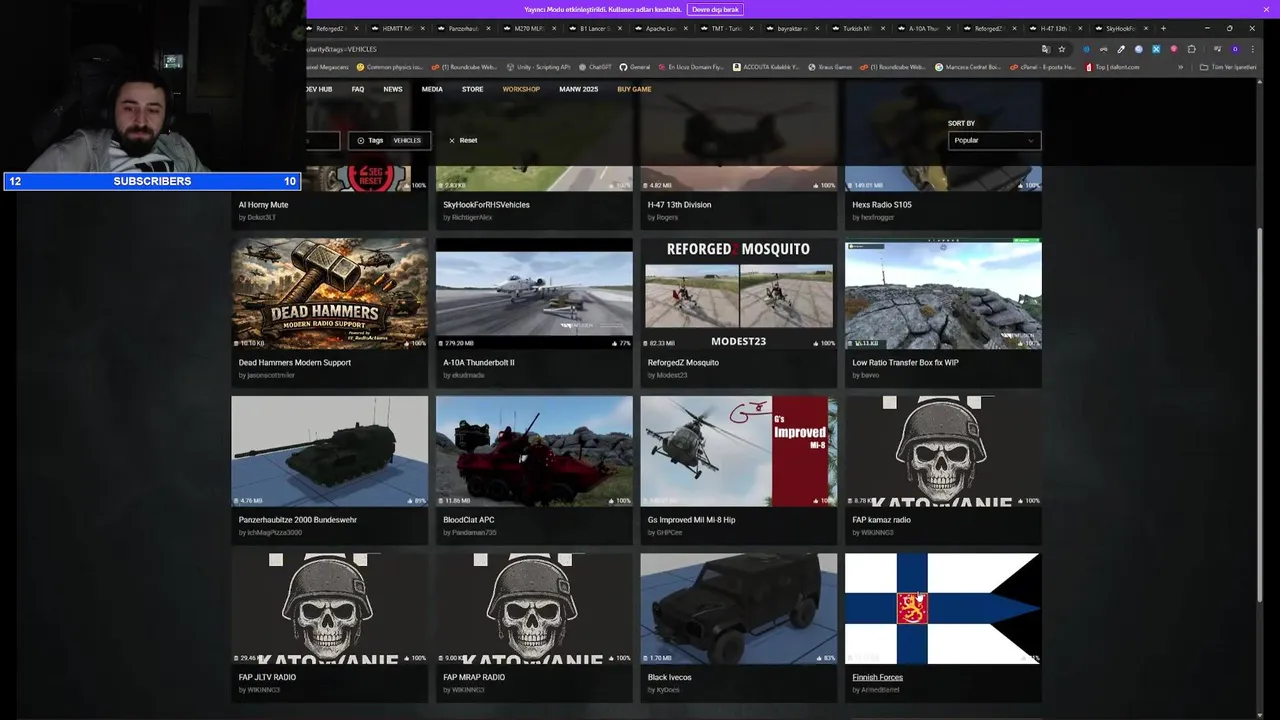Image resolution: width=1280 pixels, height=720 pixels.
Task: Click the H-47 13th Division title
Action: [679, 205]
